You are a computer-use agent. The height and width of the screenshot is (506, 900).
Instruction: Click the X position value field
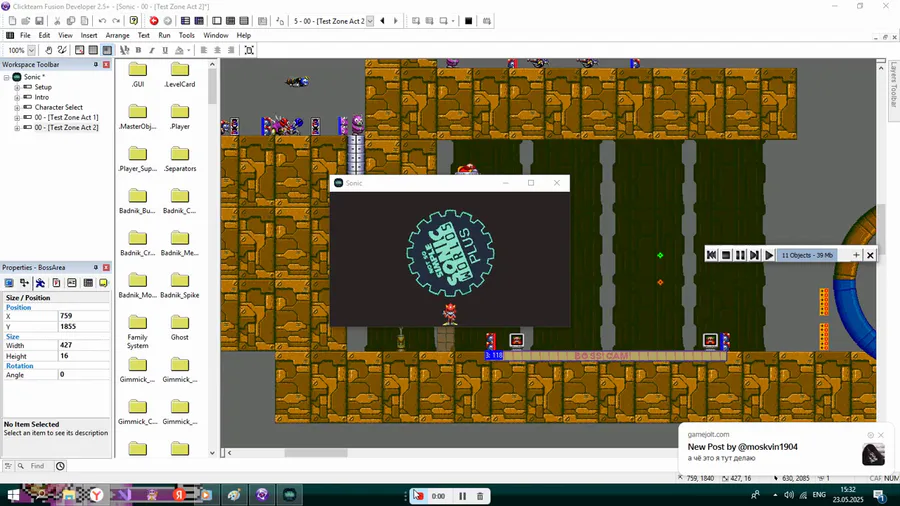pos(83,316)
